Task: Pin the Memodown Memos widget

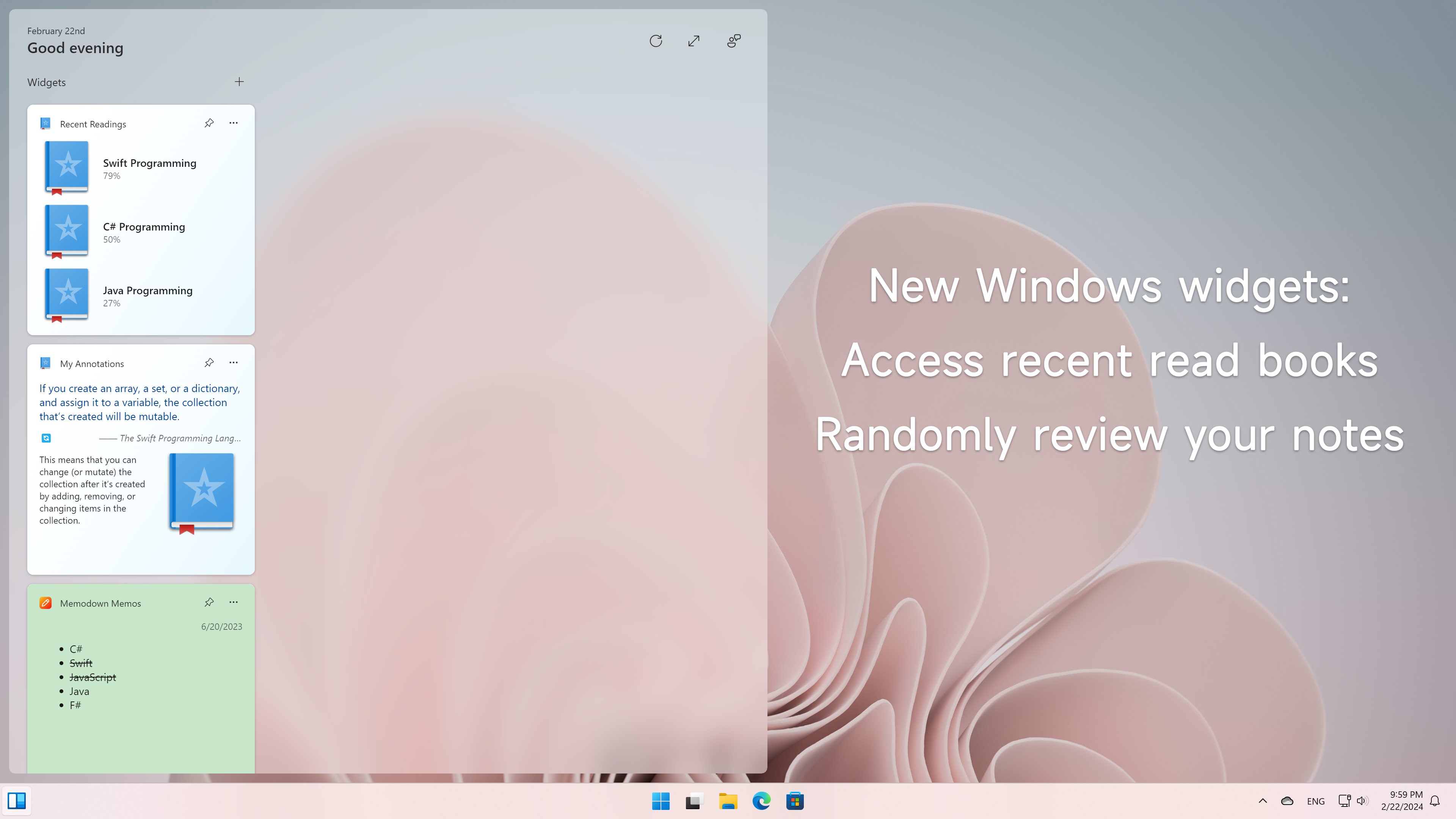Action: coord(209,602)
